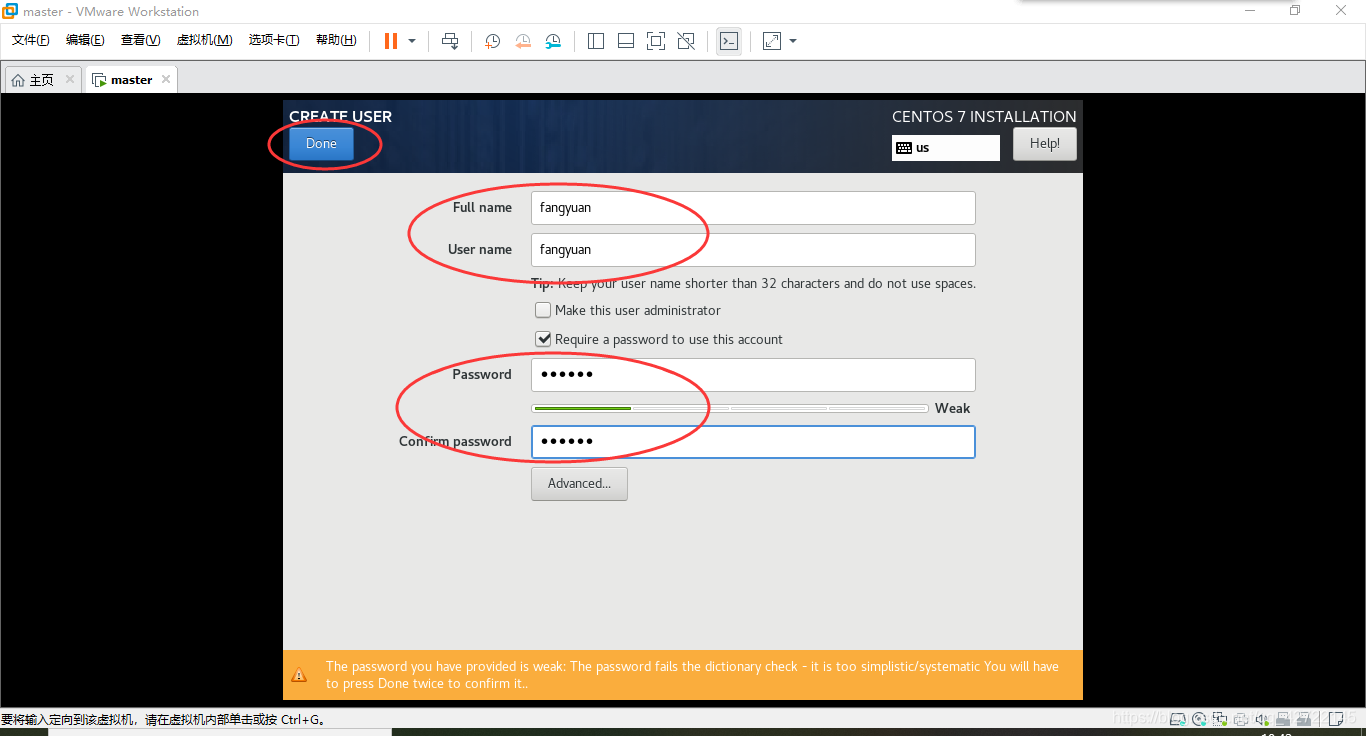The height and width of the screenshot is (736, 1366).
Task: Click the warning triangle icon in orange bar
Action: click(299, 676)
